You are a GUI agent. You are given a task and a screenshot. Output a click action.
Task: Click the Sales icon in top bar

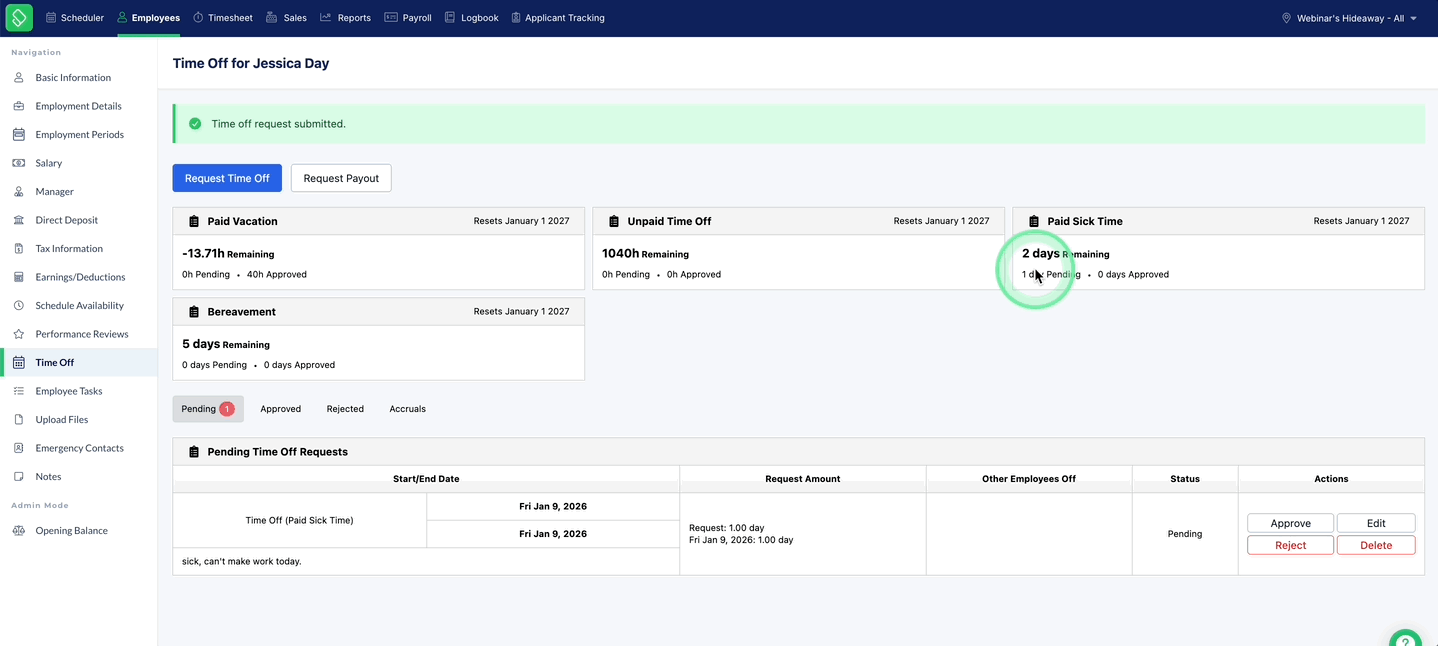click(x=272, y=18)
